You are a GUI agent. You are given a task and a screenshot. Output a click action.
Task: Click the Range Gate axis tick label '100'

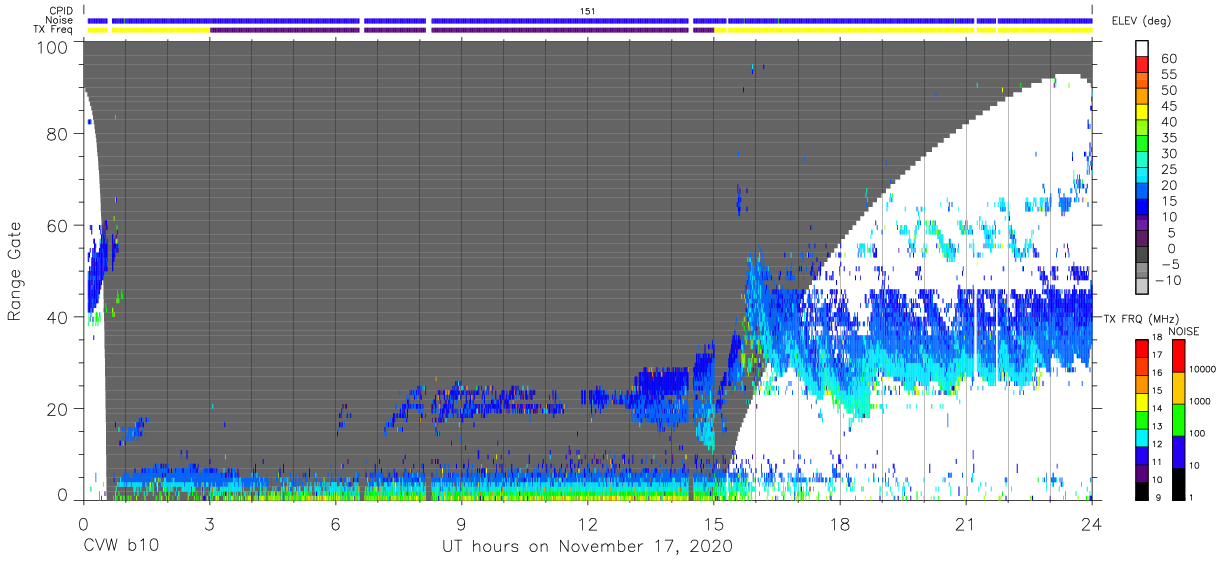click(x=53, y=47)
